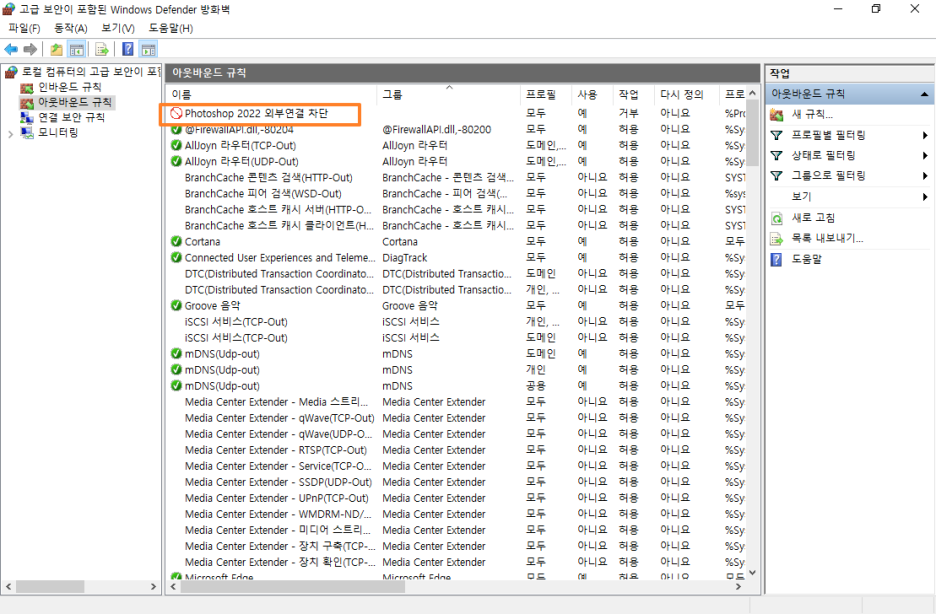Collapse the 아웃바운드 규칙 actions section

tap(924, 94)
